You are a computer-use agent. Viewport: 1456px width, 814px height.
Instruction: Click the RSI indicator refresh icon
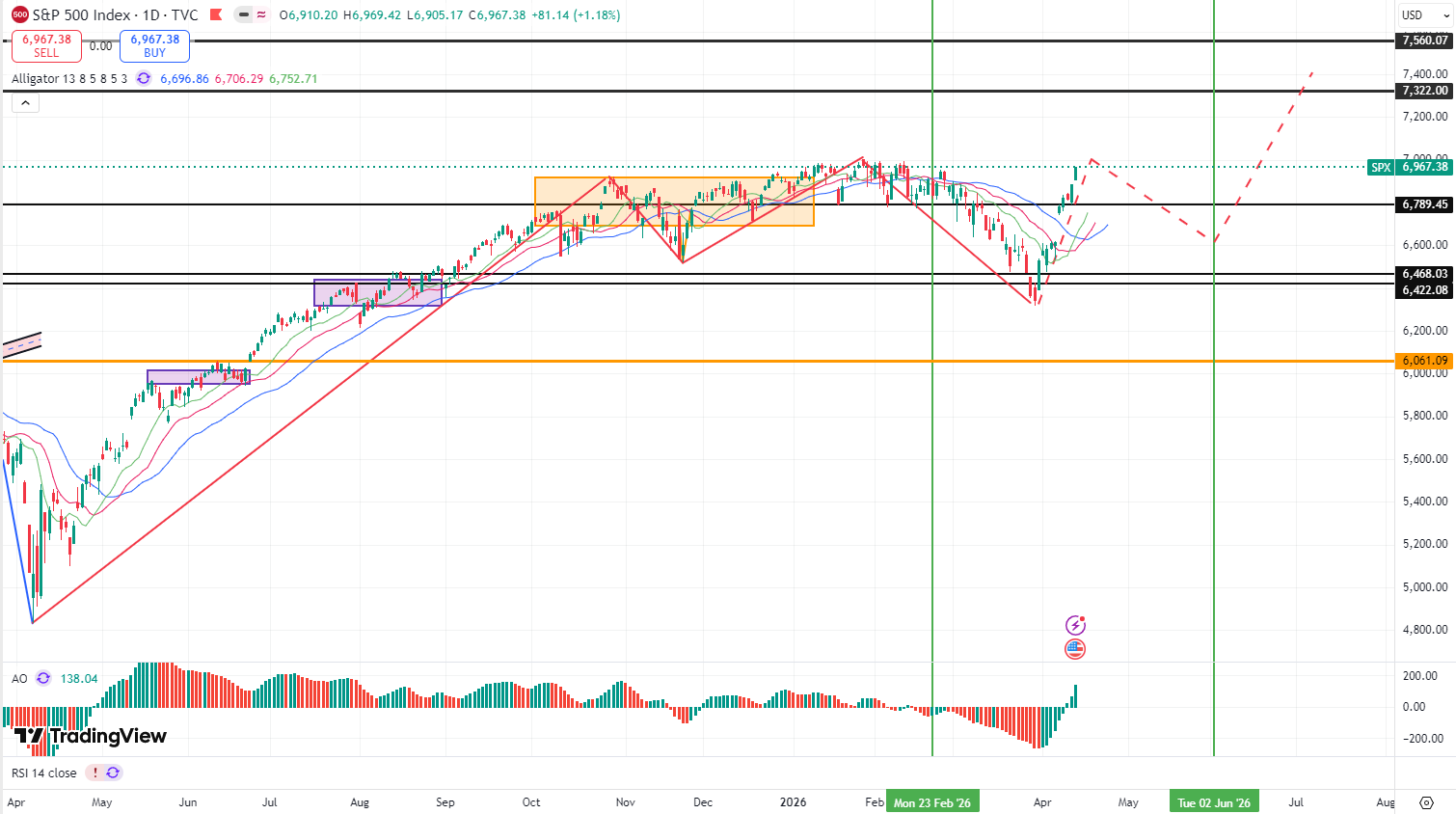pos(113,773)
